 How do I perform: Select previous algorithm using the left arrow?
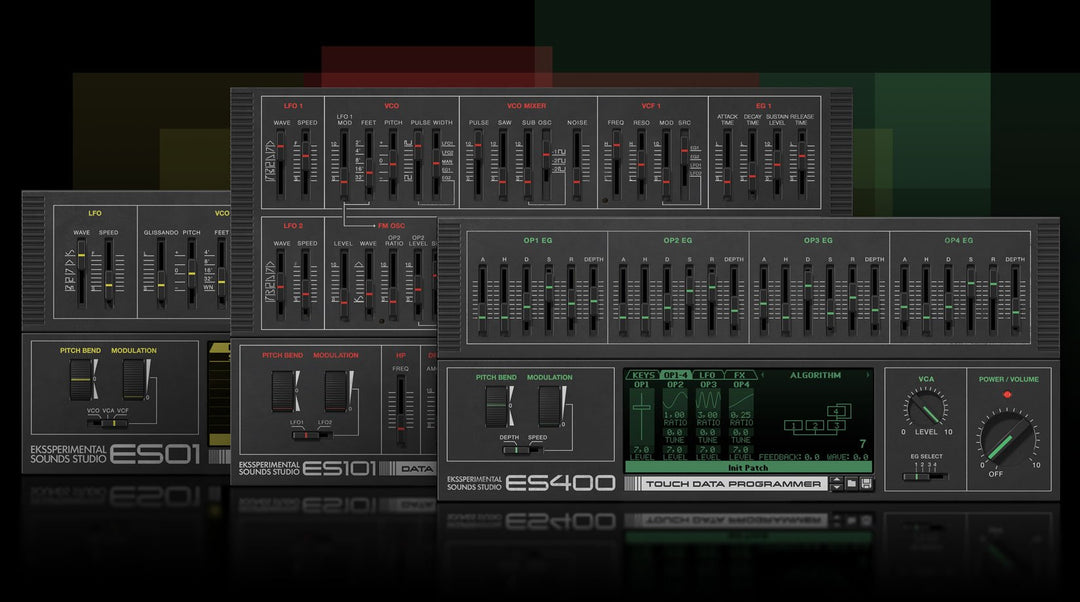[x=762, y=375]
